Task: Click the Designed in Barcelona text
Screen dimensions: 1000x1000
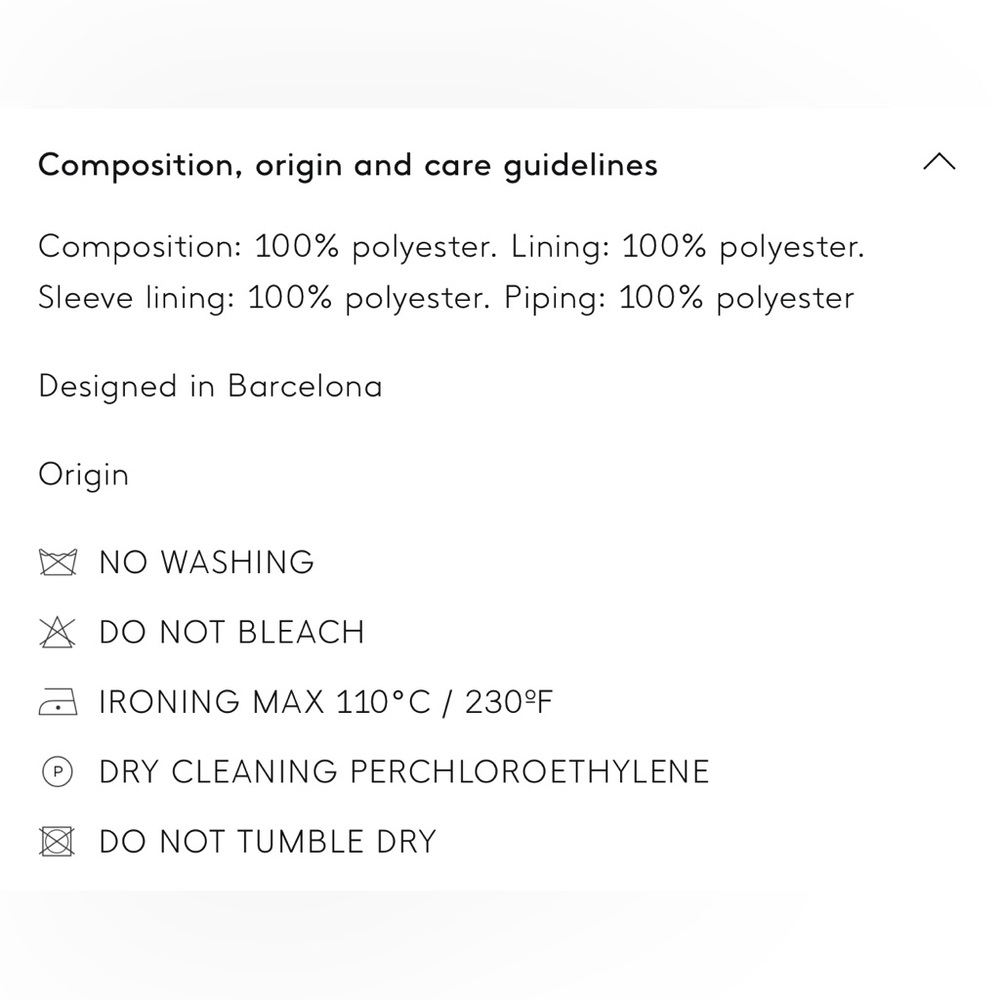Action: coord(210,387)
